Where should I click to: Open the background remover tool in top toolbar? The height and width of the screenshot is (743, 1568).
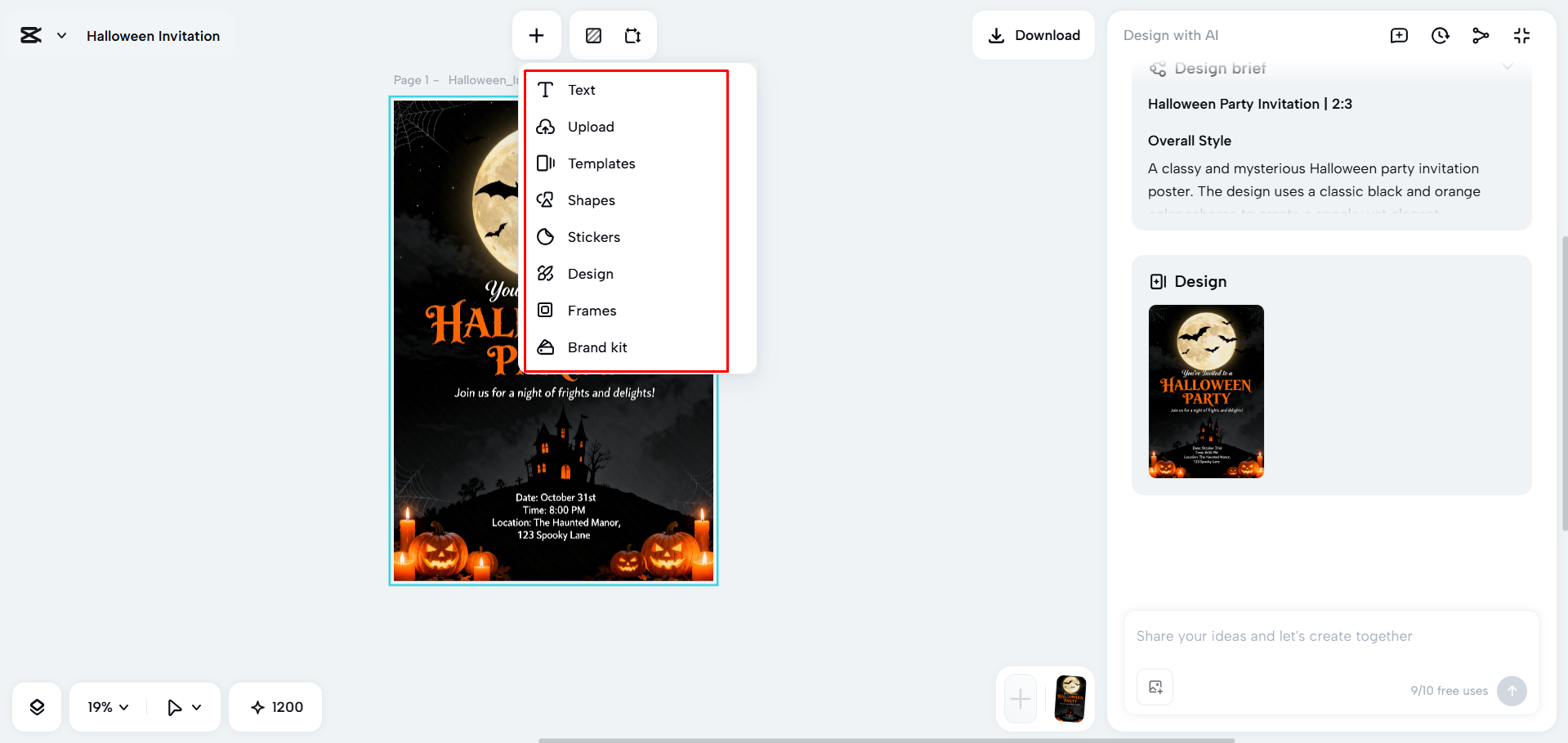[593, 35]
